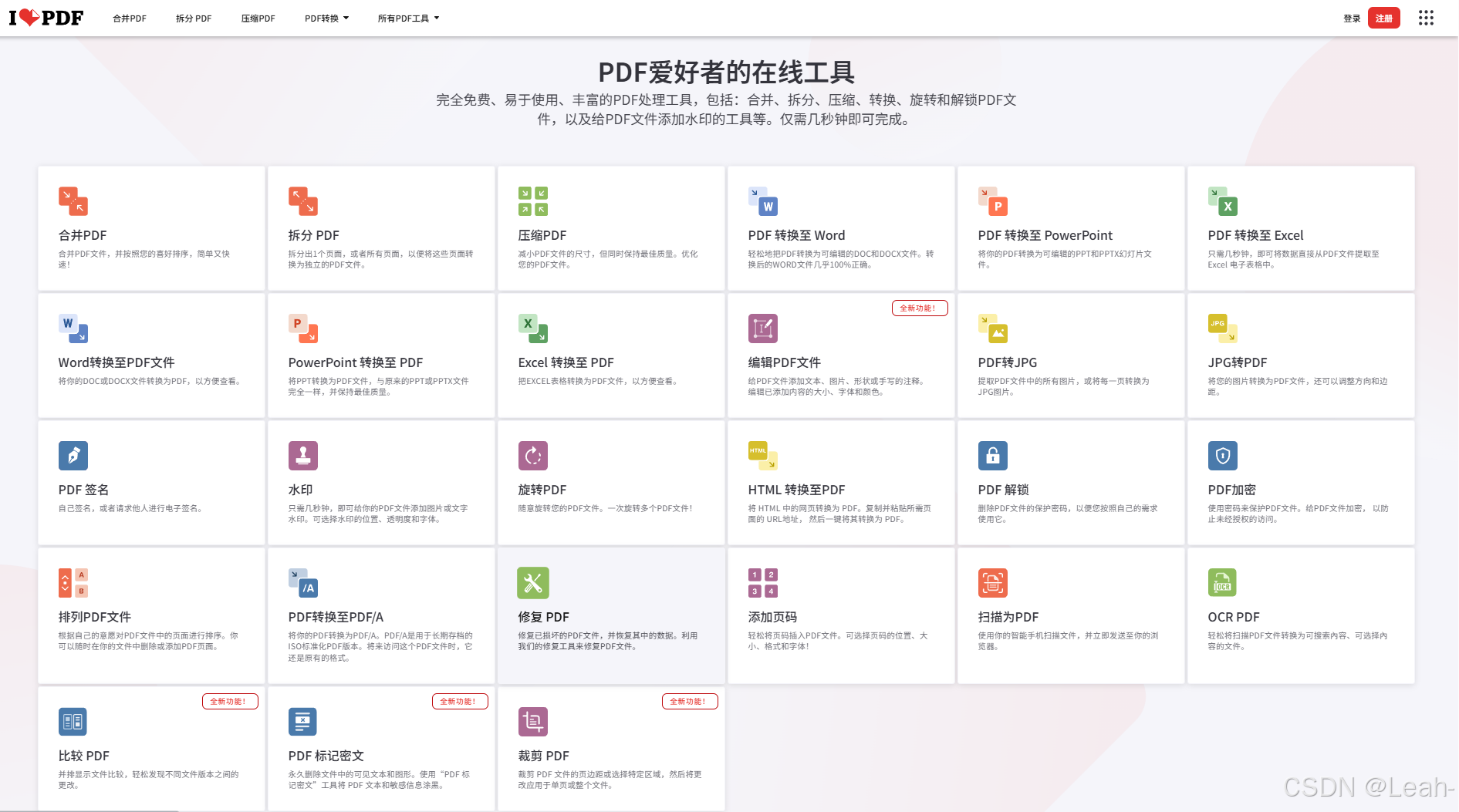Screen dimensions: 1459x812
Task: Open the PDF 标记密文 redact icon
Action: click(303, 722)
